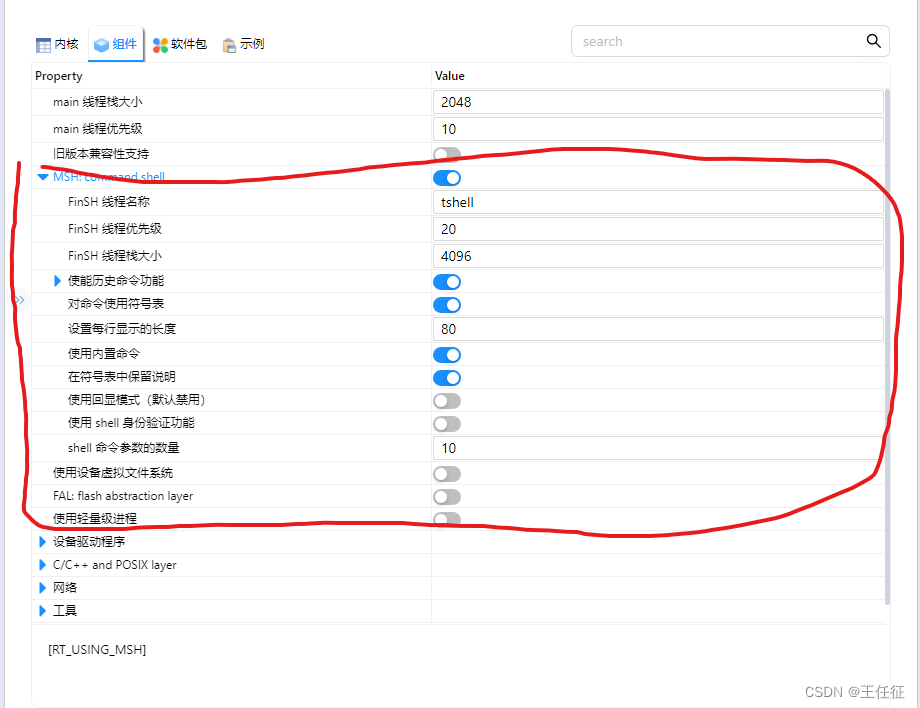Disable the 使用内置命令 toggle
This screenshot has height=708, width=920.
[446, 355]
